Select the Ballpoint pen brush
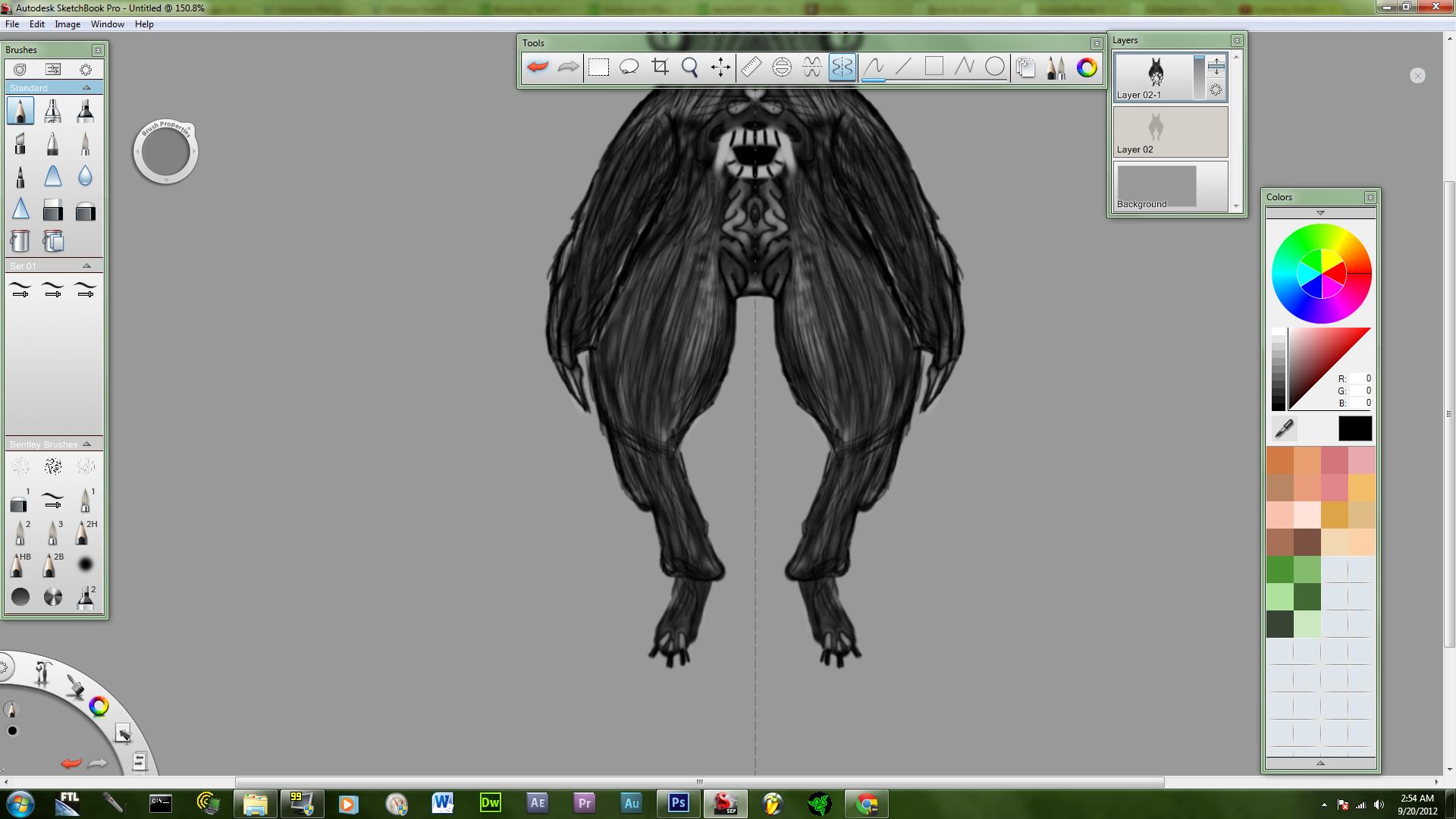Viewport: 1456px width, 819px height. click(53, 143)
